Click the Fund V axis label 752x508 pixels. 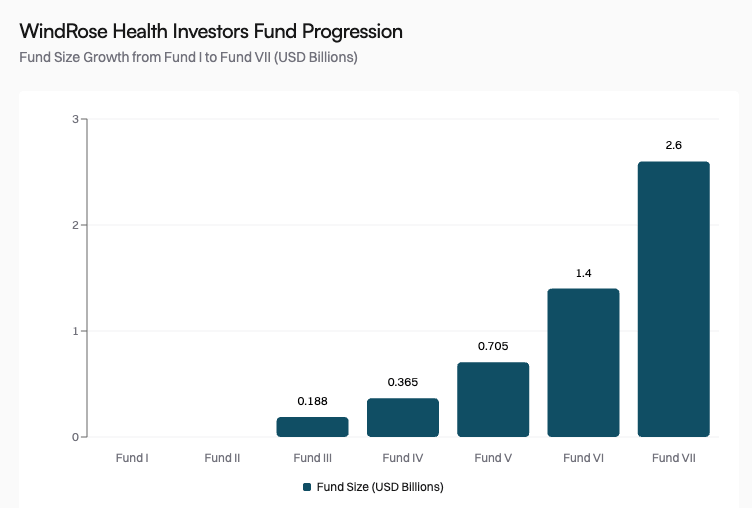pyautogui.click(x=493, y=458)
